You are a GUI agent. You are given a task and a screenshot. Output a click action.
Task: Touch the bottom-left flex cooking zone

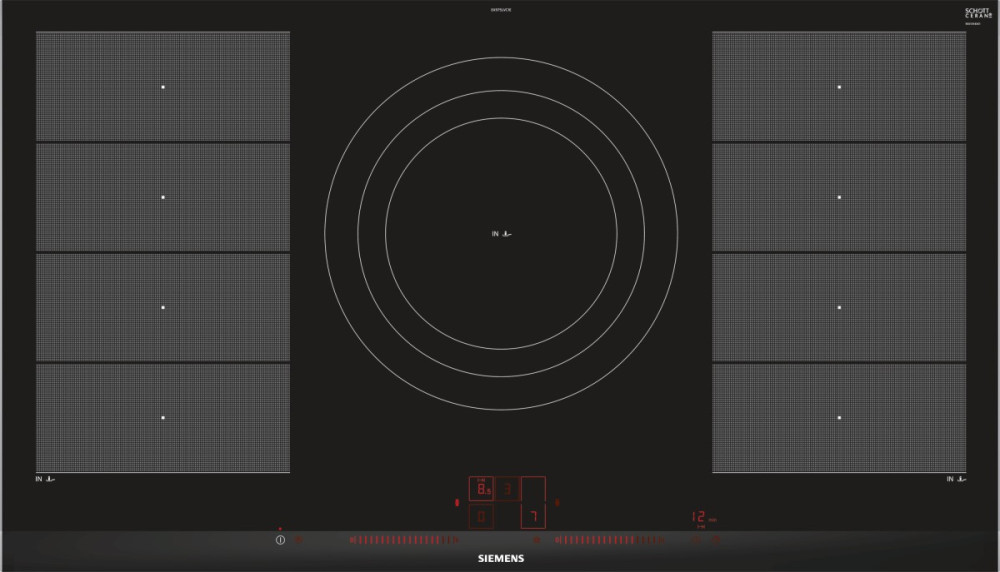pyautogui.click(x=163, y=417)
